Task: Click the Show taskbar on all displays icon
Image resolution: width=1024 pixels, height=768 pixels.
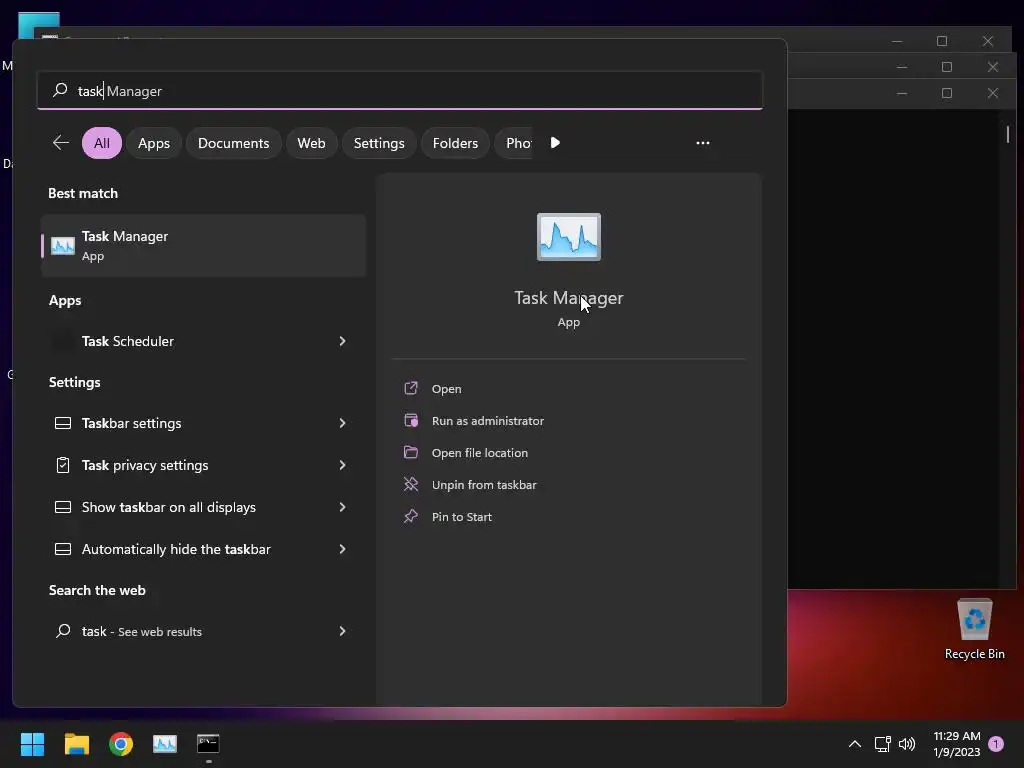Action: click(63, 507)
